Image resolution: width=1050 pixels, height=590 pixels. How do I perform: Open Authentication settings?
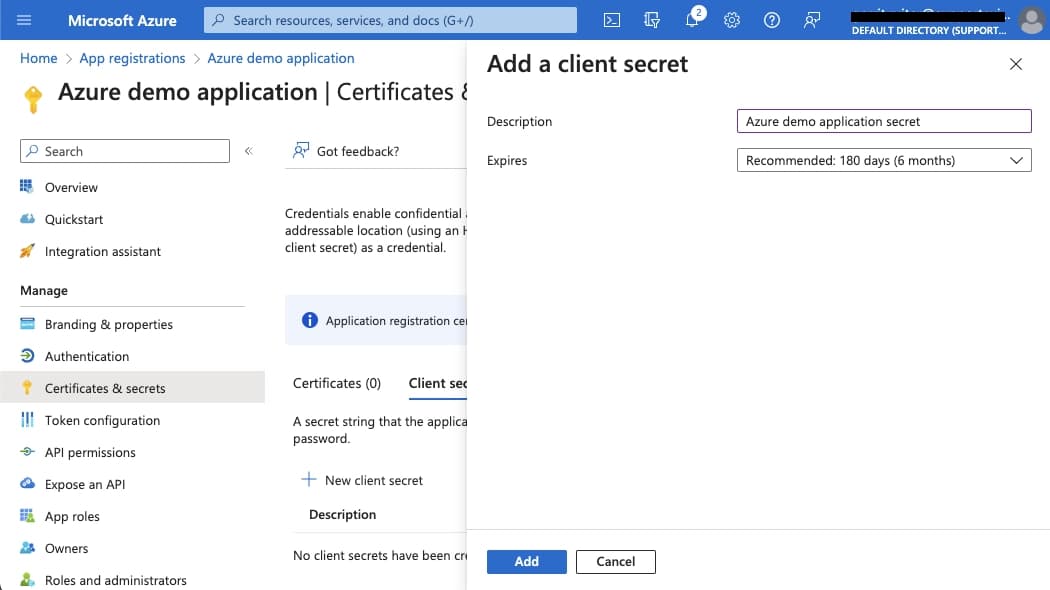pyautogui.click(x=87, y=356)
